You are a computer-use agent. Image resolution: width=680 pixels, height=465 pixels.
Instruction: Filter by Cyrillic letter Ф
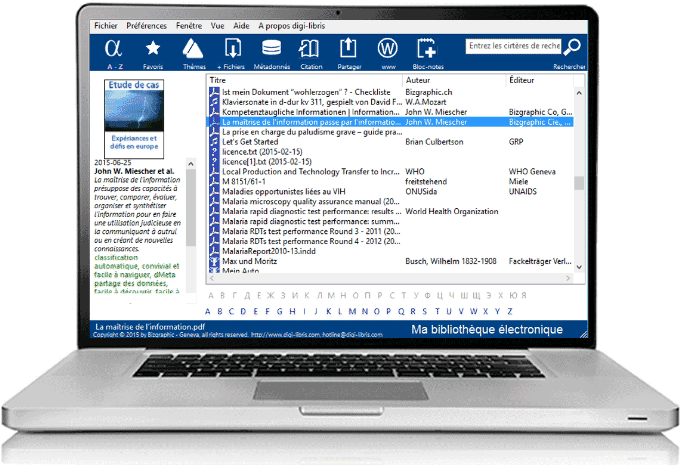point(427,296)
